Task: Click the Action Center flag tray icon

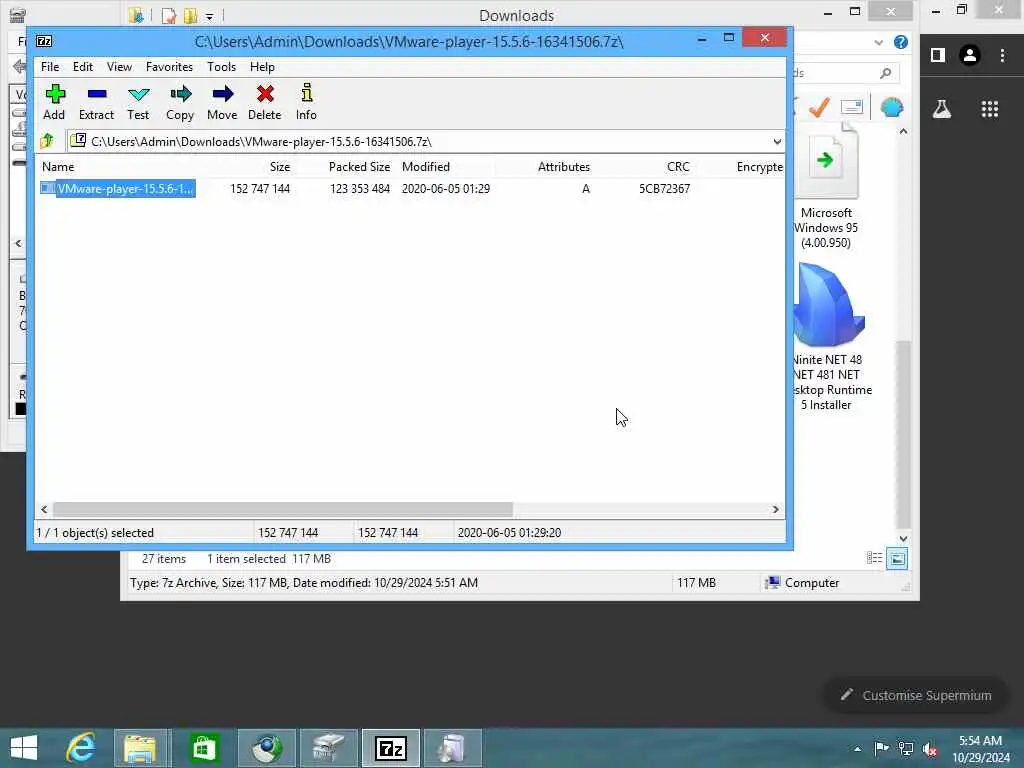Action: coord(881,749)
